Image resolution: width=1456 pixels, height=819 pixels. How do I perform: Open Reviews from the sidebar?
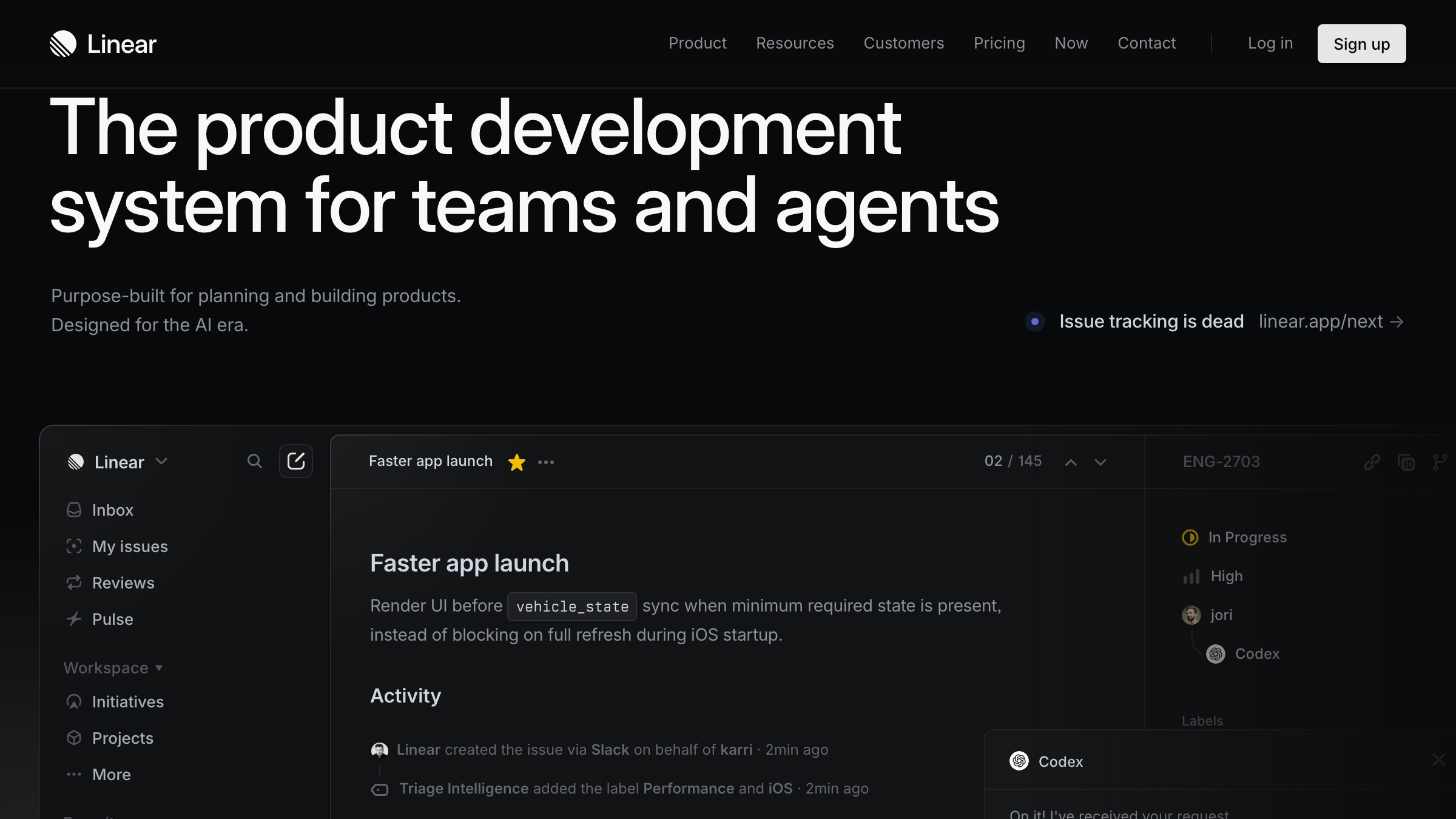point(123,582)
